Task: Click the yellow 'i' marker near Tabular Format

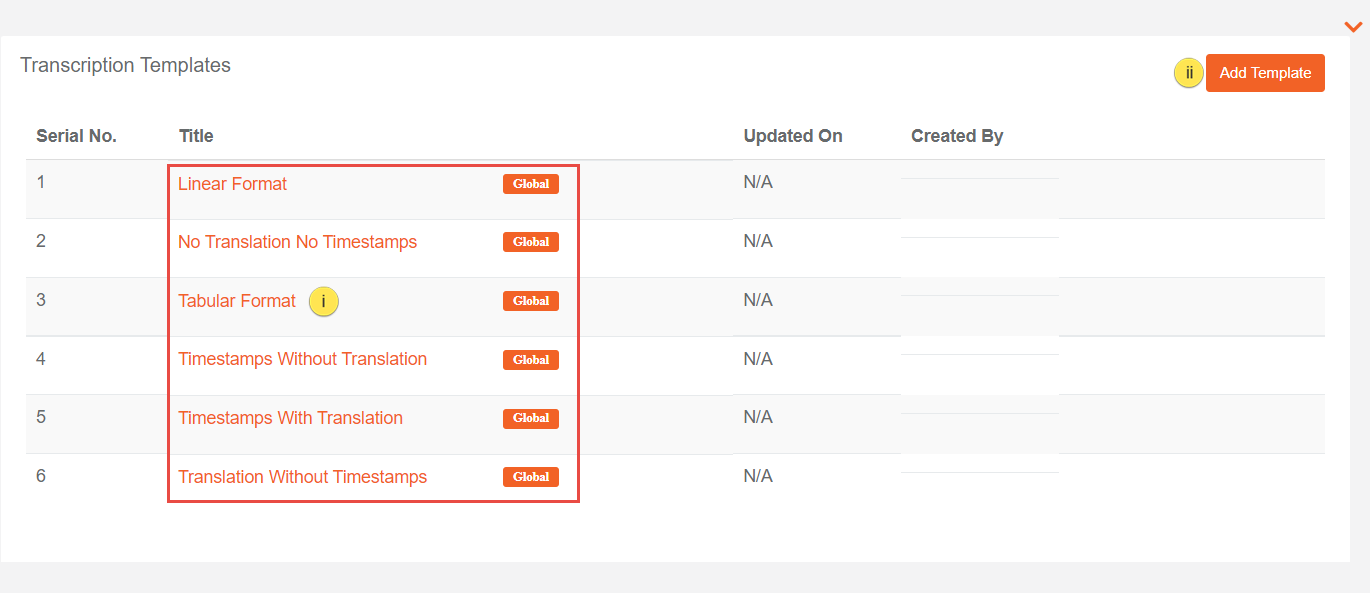Action: (x=324, y=301)
